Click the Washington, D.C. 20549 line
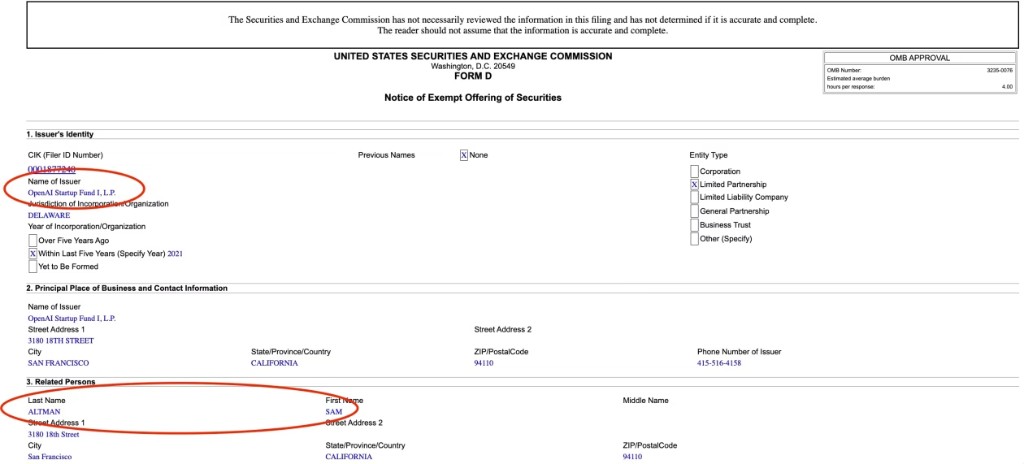 tap(473, 66)
